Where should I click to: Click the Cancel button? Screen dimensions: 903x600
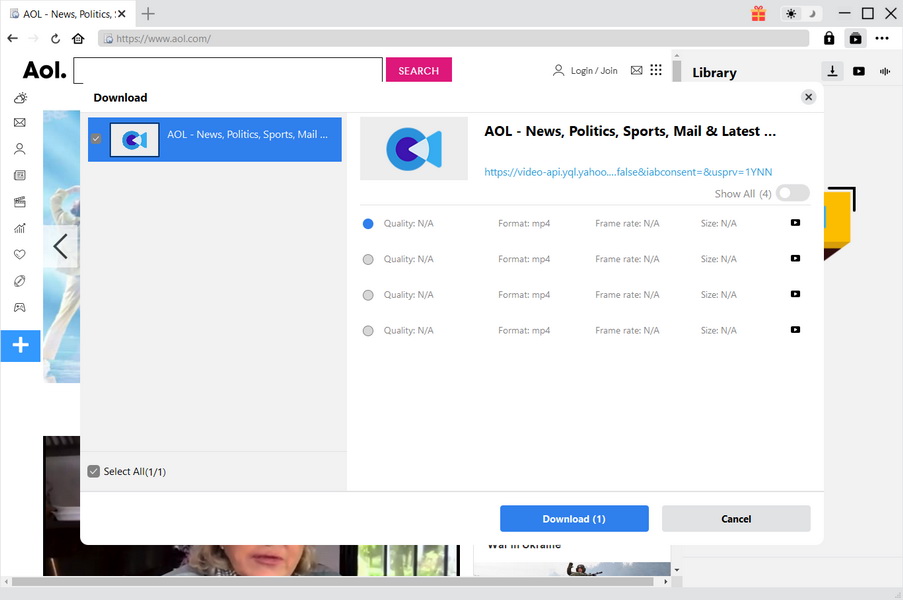coord(736,518)
